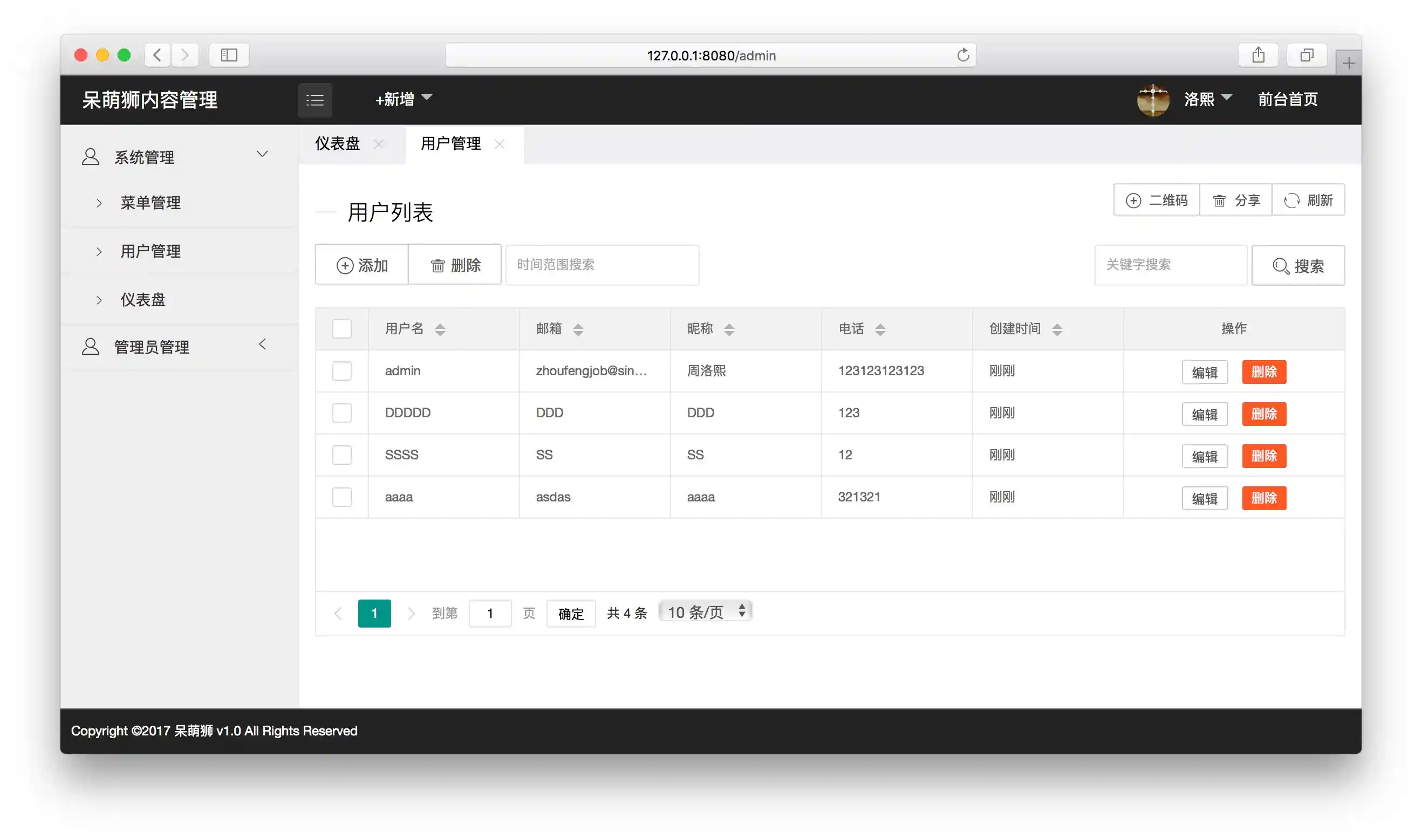The image size is (1422, 840).
Task: Switch to the 仪表盘 tab
Action: (337, 144)
